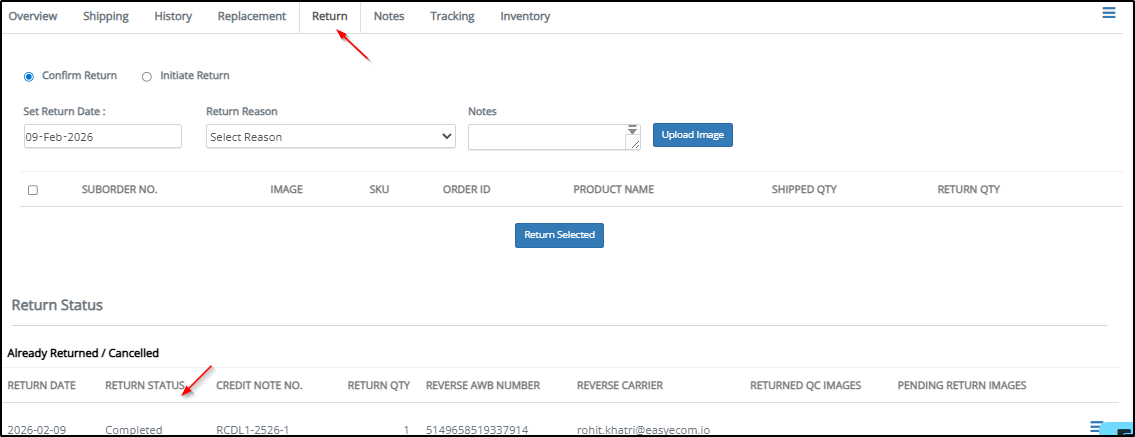The height and width of the screenshot is (437, 1135).
Task: Select the Initiate Return radio option
Action: pyautogui.click(x=147, y=76)
